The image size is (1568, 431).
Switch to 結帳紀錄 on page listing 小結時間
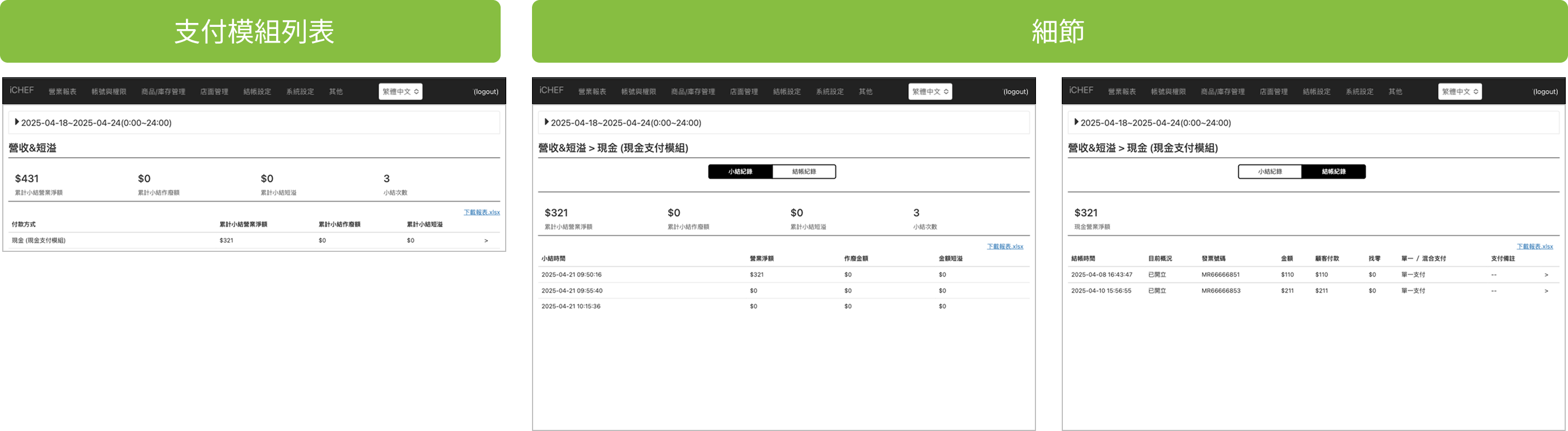804,172
